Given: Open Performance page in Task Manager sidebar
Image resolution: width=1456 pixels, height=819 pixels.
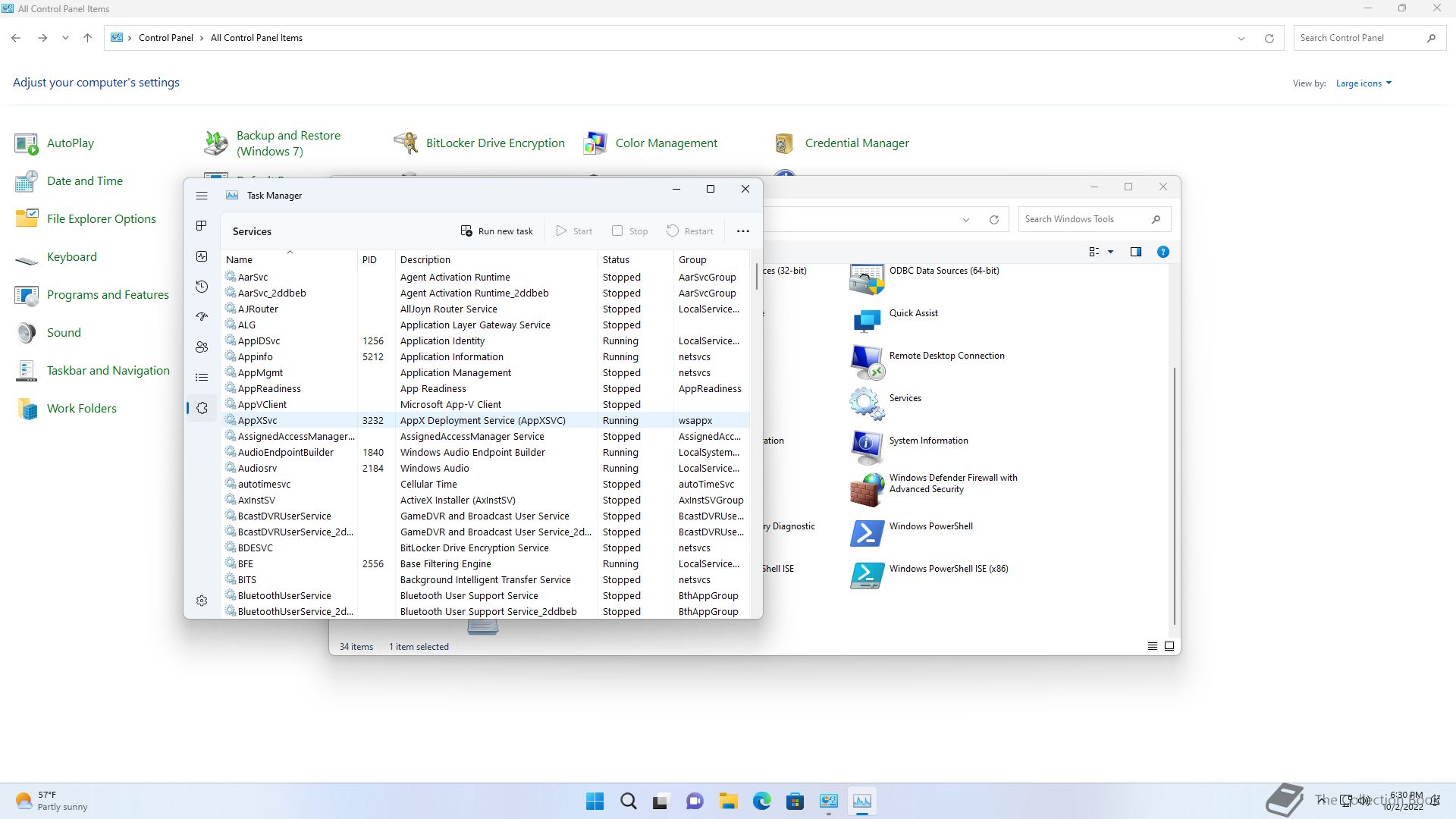Looking at the screenshot, I should (x=202, y=256).
